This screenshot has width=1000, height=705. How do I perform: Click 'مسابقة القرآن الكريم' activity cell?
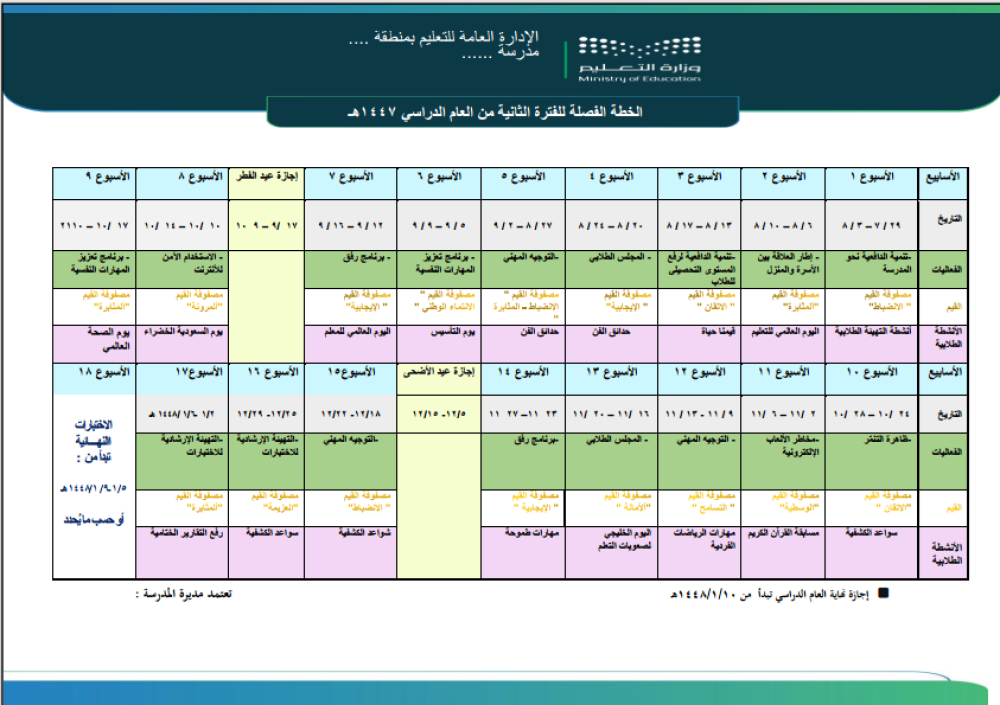[783, 534]
